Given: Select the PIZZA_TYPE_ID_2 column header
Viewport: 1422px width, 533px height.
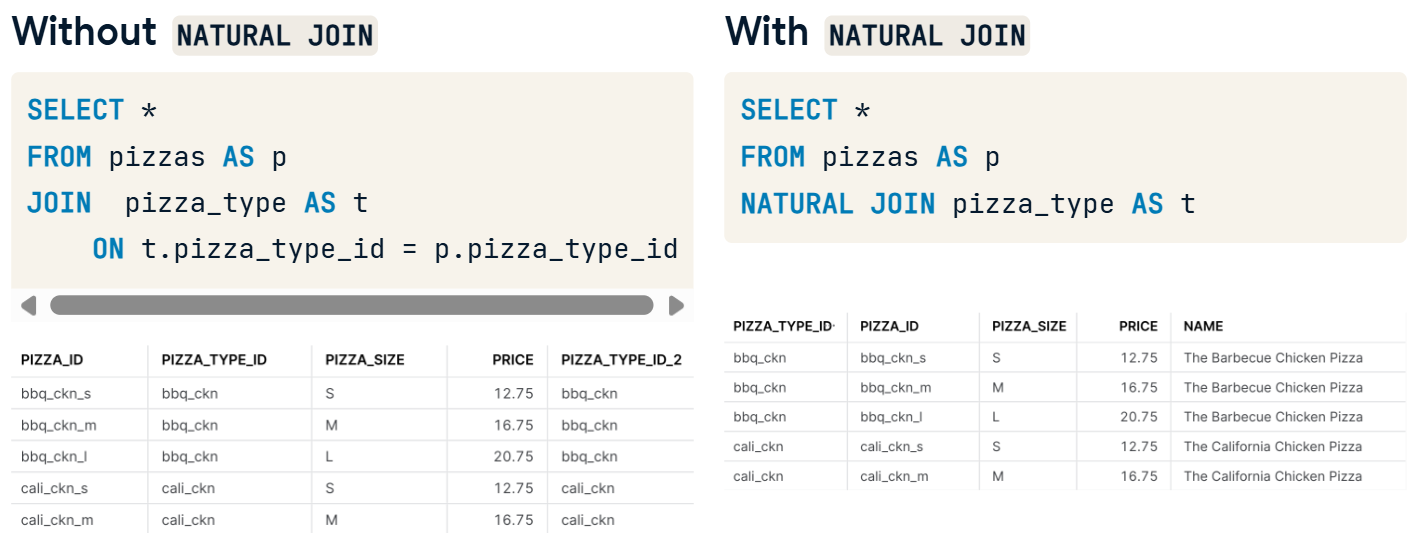Looking at the screenshot, I should [621, 360].
